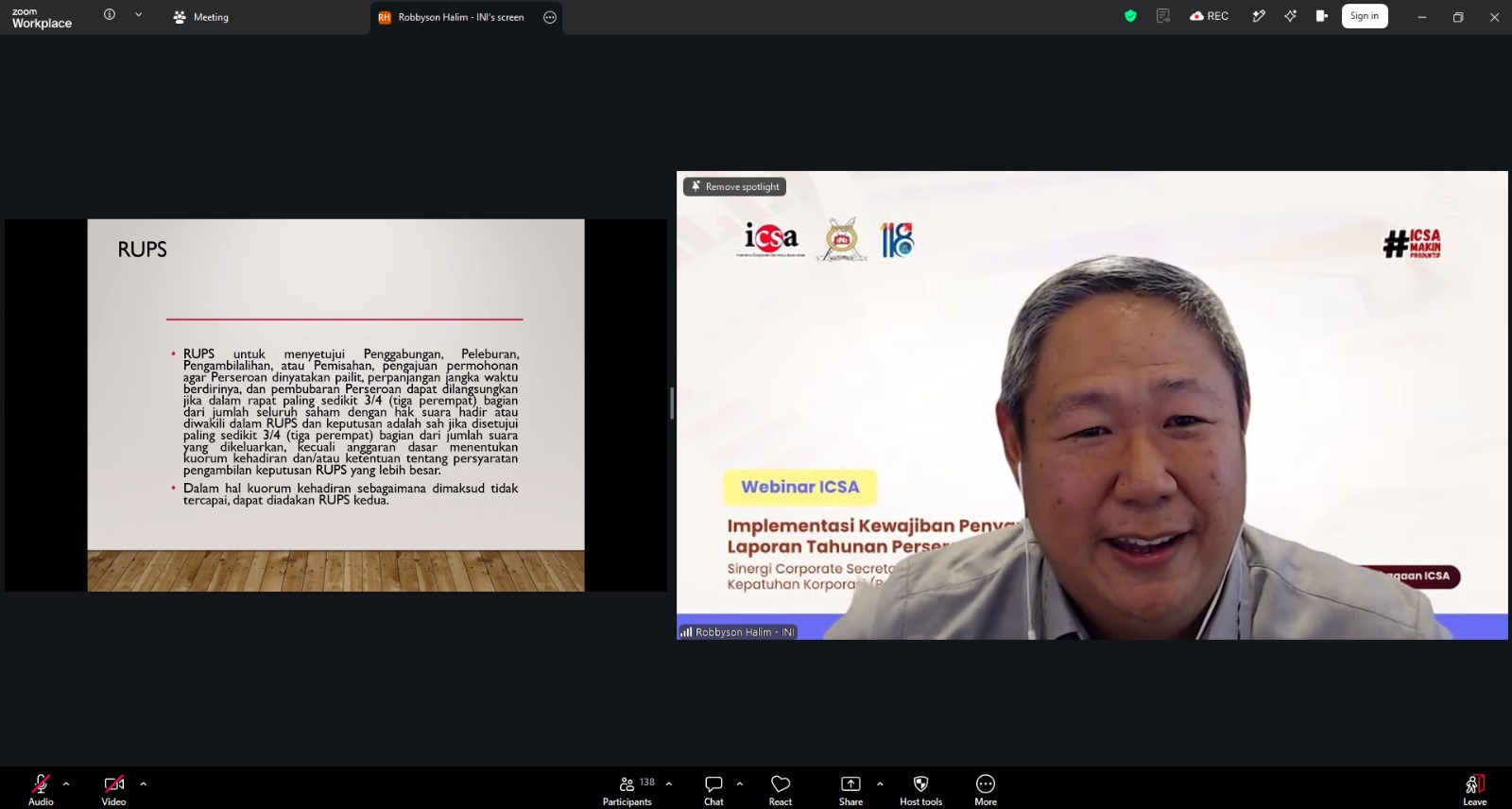The width and height of the screenshot is (1512, 809).
Task: Open the AI Companion sparkle icon
Action: 1290,16
